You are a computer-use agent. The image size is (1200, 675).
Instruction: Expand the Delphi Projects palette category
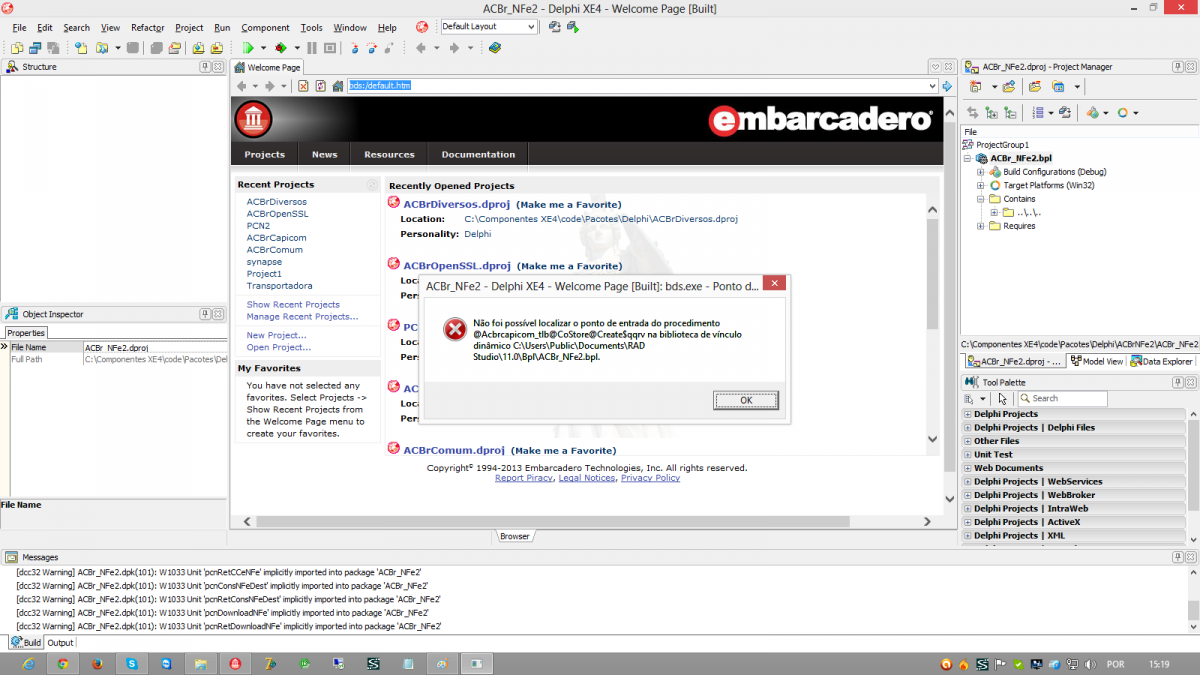point(968,414)
